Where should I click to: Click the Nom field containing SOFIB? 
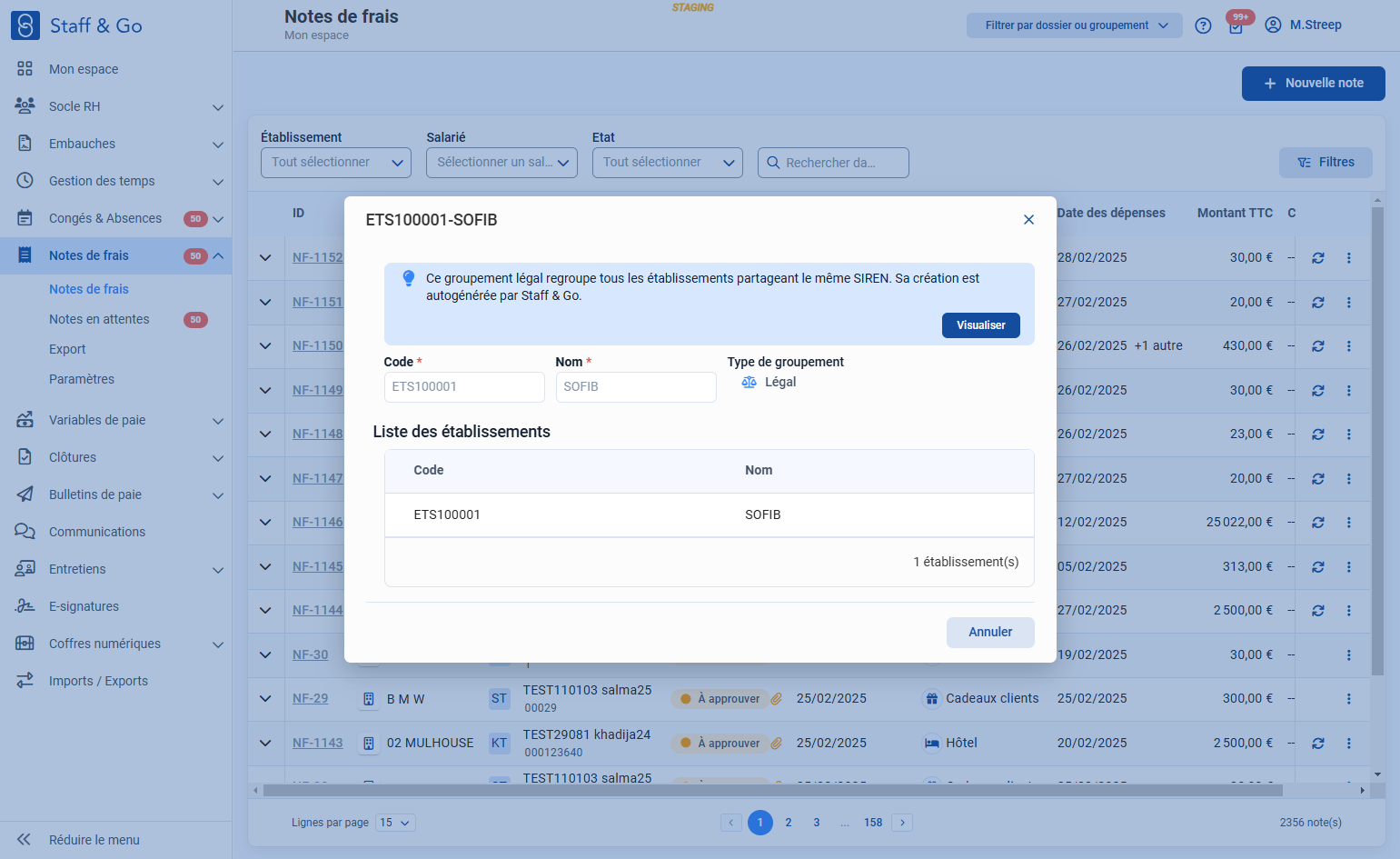[636, 387]
